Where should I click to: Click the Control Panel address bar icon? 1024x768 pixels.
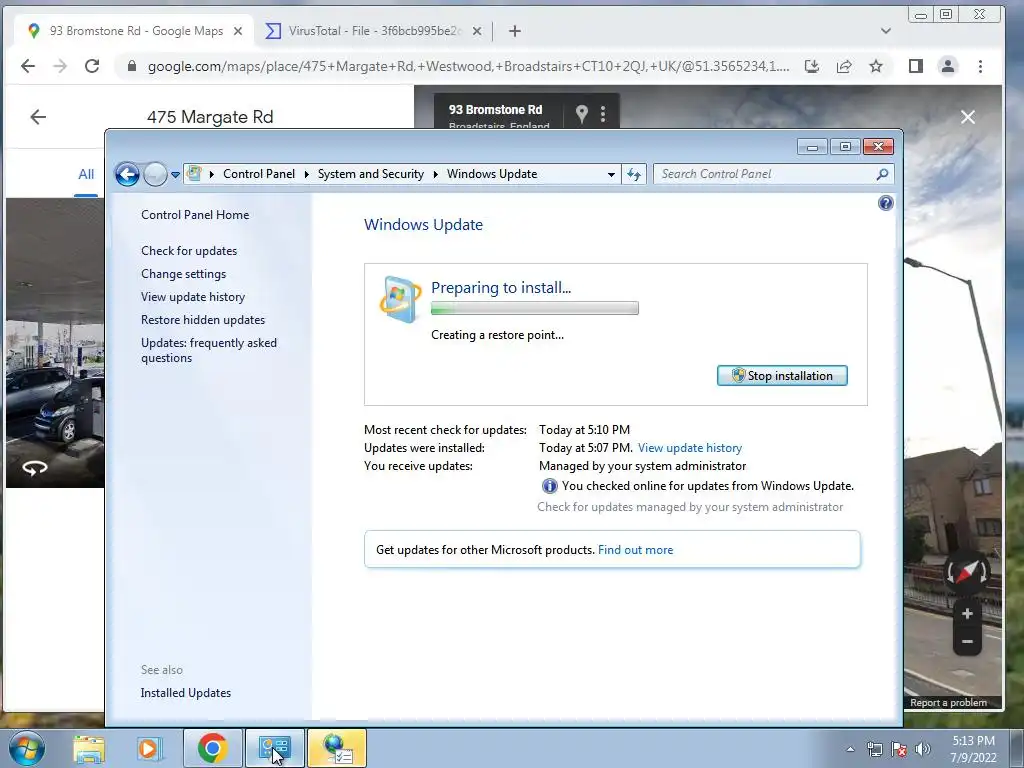tap(194, 174)
